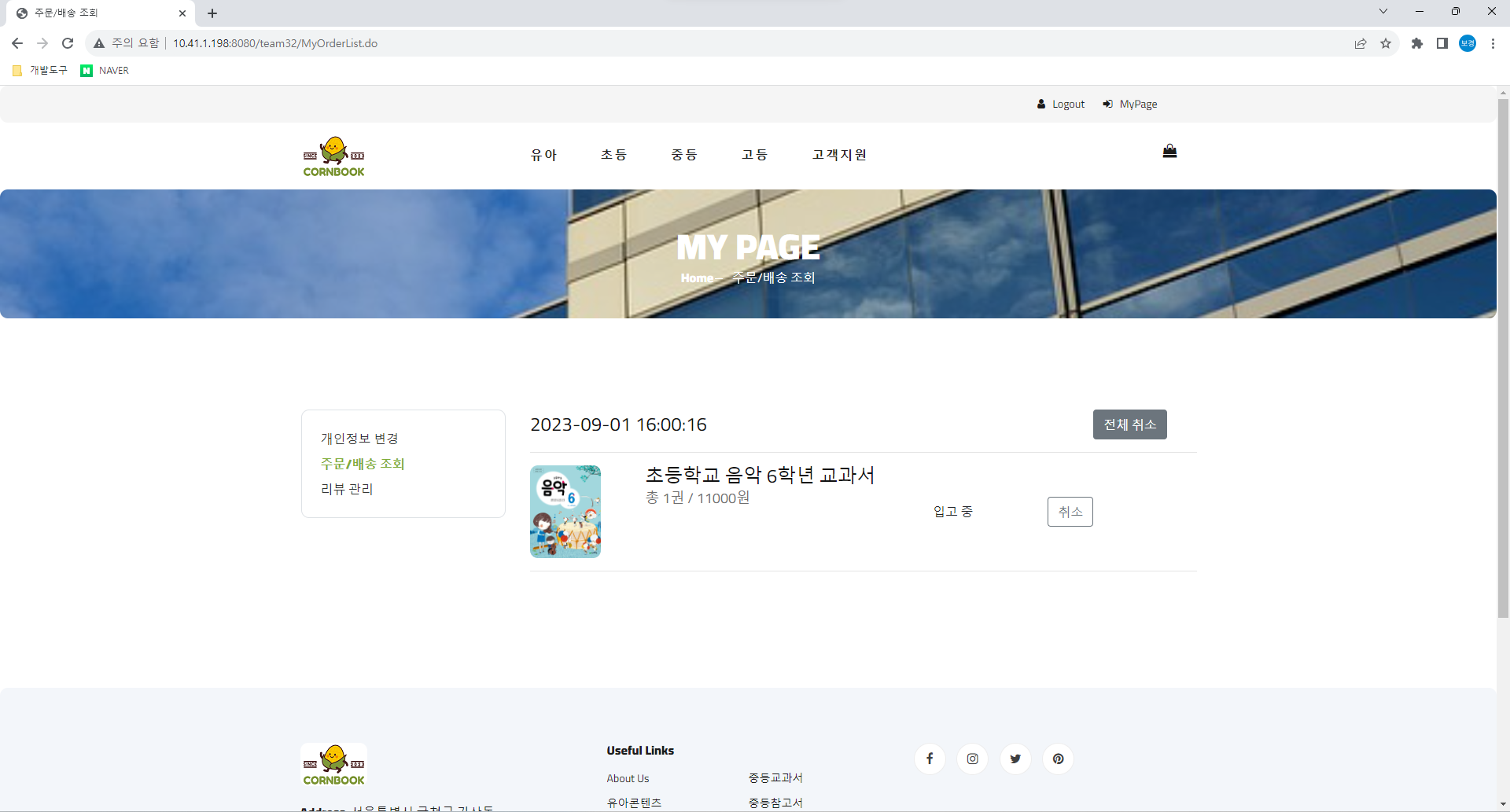Image resolution: width=1510 pixels, height=812 pixels.
Task: Open the browser extensions puzzle icon
Action: point(1417,43)
